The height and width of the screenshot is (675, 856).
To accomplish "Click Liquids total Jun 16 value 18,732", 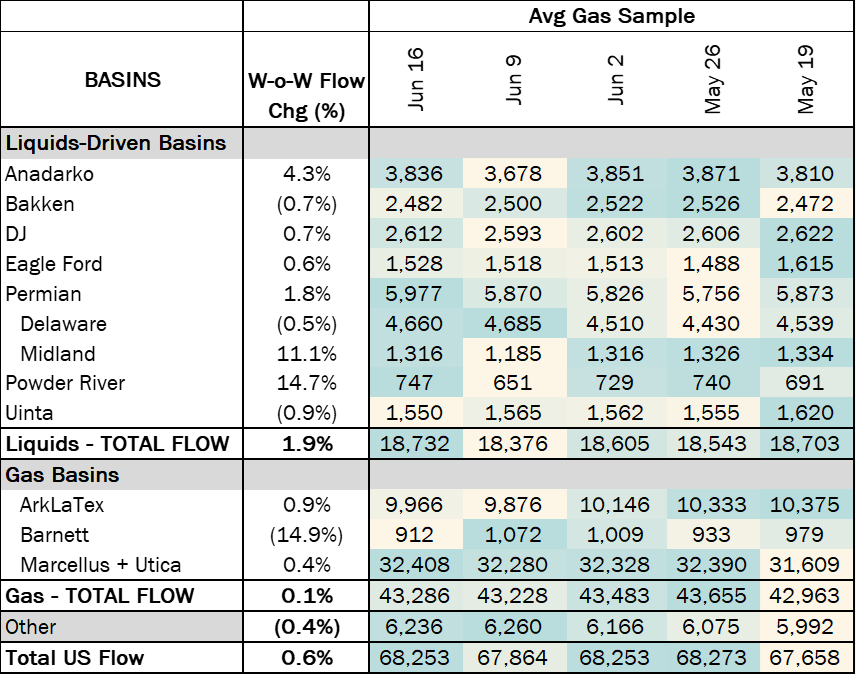I will tap(414, 443).
